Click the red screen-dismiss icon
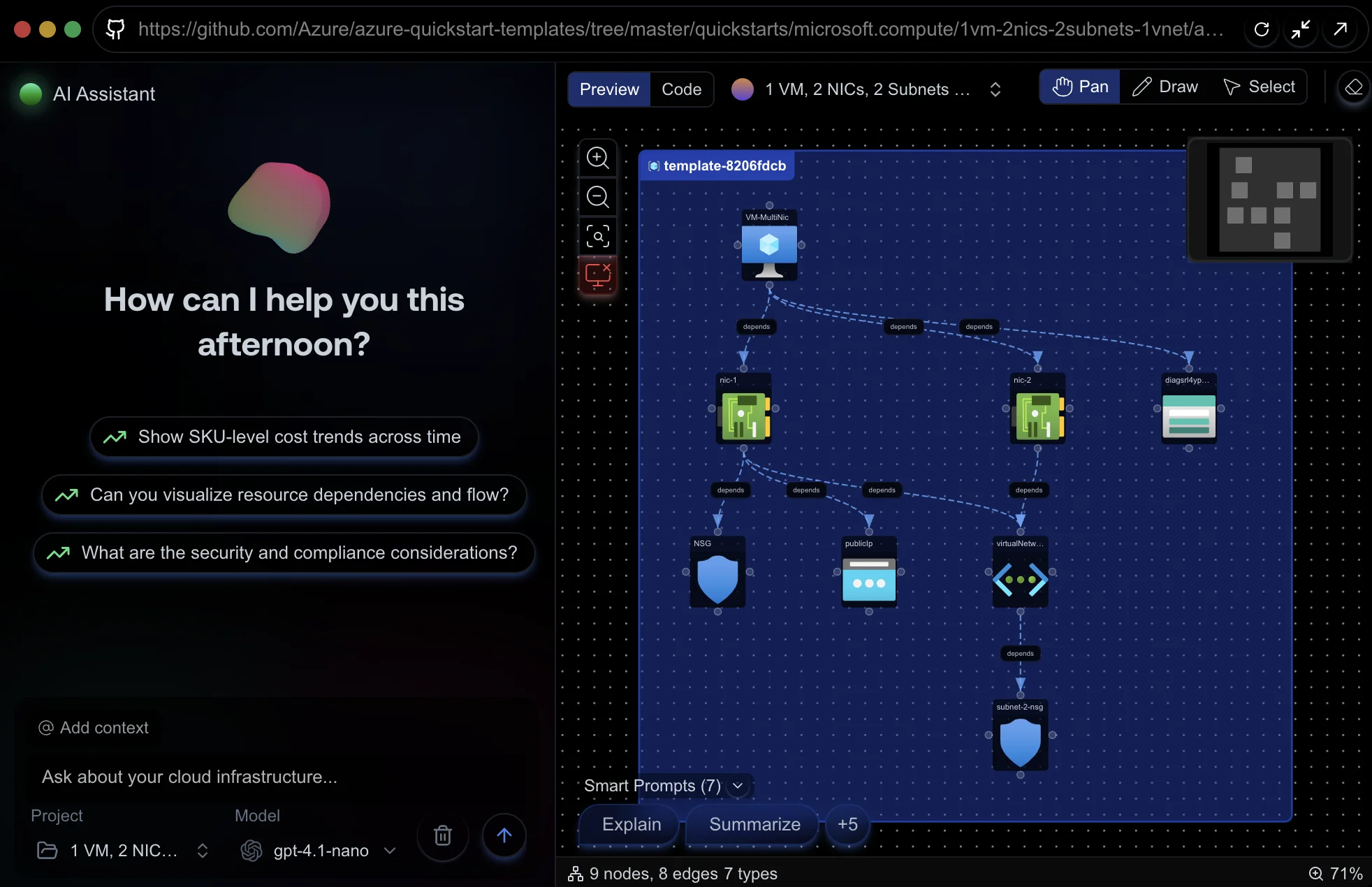The height and width of the screenshot is (887, 1372). coord(597,275)
